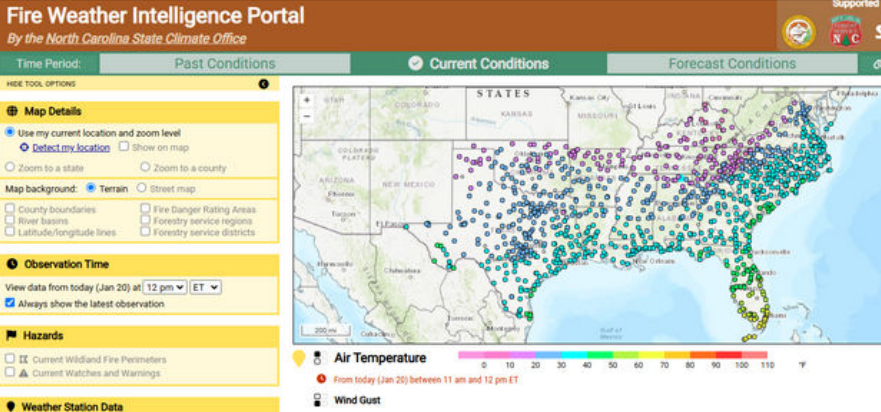The height and width of the screenshot is (412, 881).
Task: Click HIDE TOOL OPTIONS text
Action: click(x=41, y=84)
